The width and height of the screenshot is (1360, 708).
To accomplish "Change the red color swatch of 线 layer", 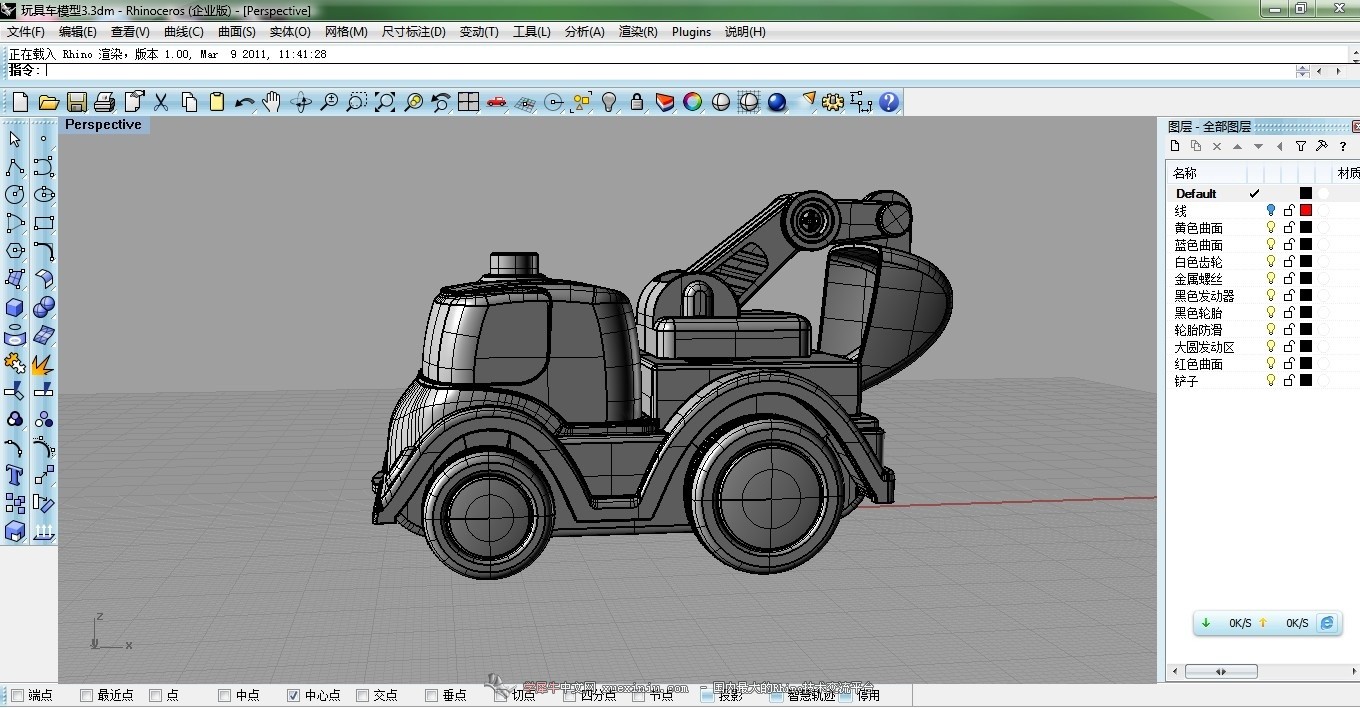I will 1306,211.
